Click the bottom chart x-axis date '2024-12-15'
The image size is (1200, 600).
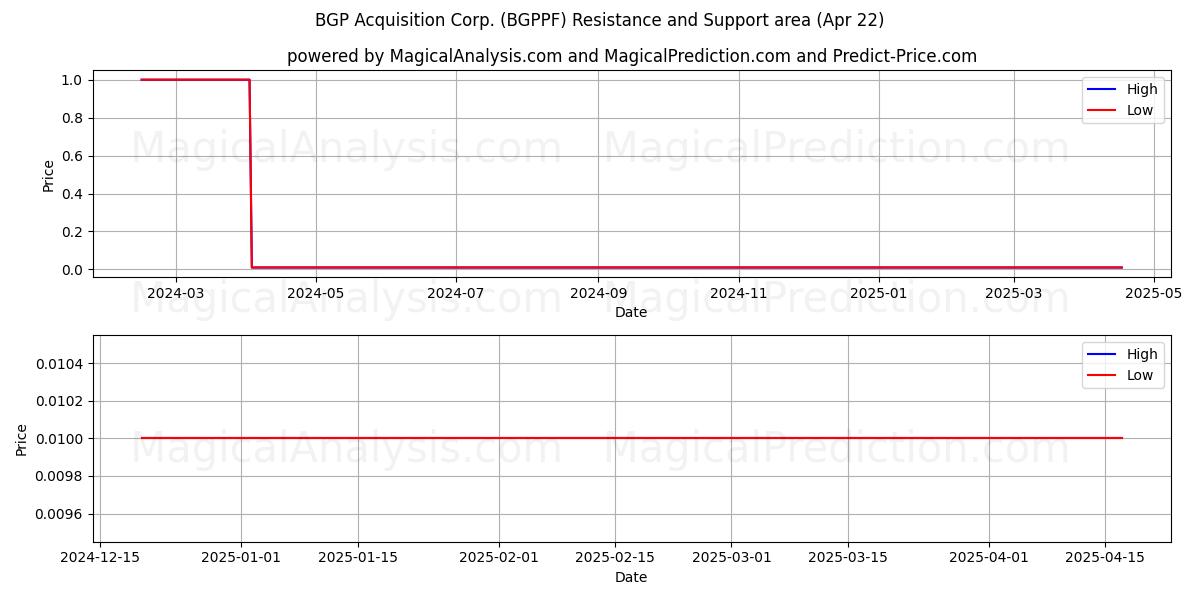[98, 558]
